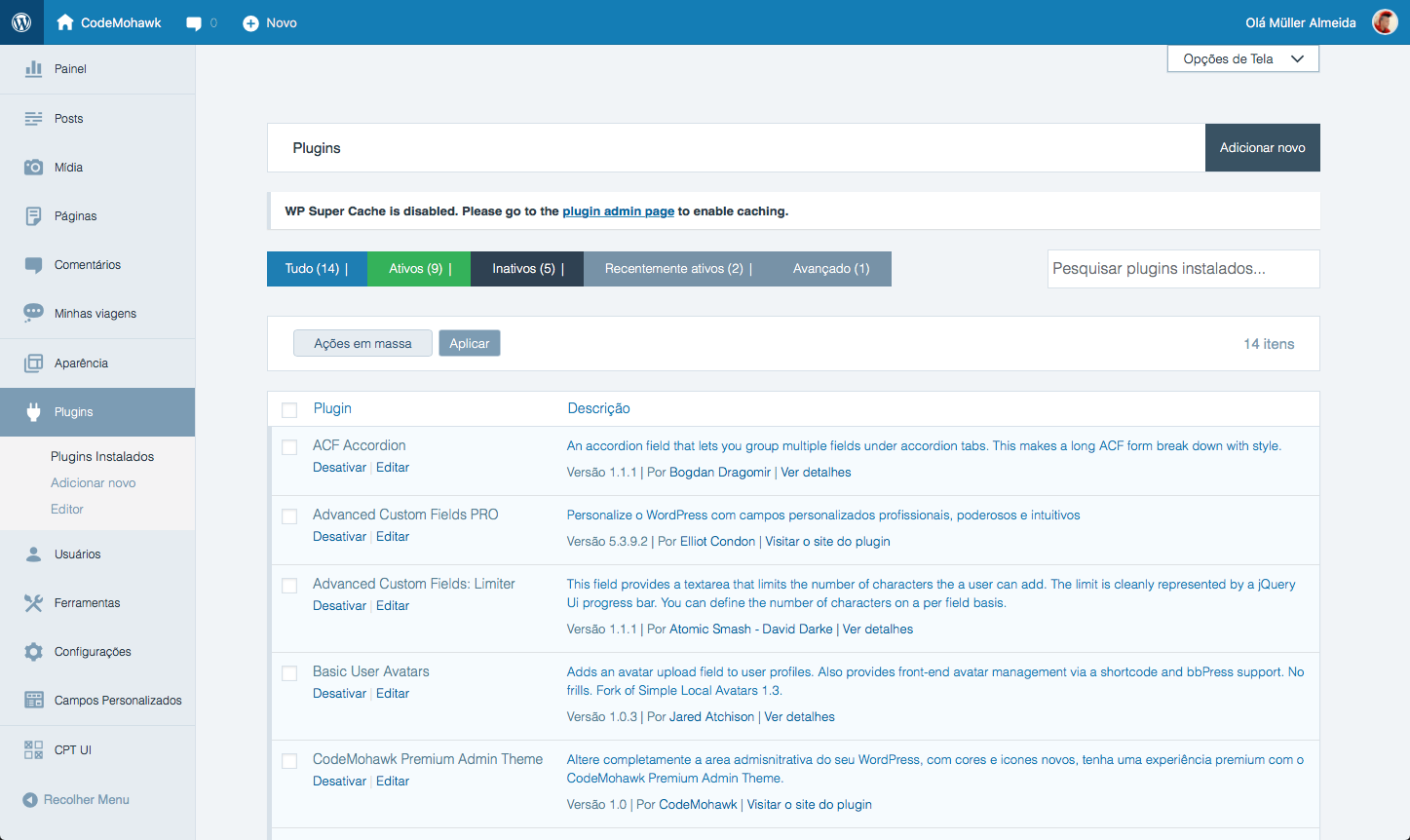Click Desativar under ACF Accordion

(339, 468)
